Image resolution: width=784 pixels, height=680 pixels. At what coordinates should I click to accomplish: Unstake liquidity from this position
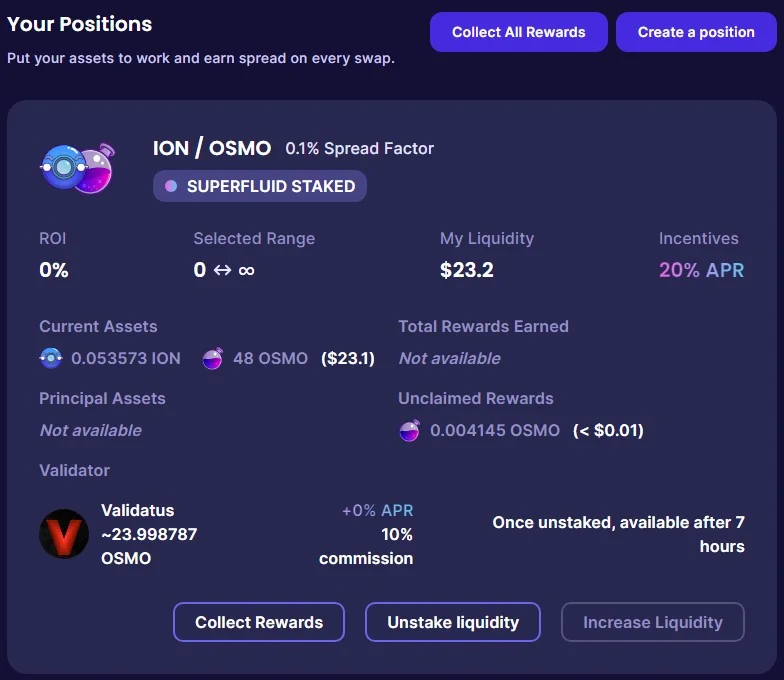click(453, 622)
